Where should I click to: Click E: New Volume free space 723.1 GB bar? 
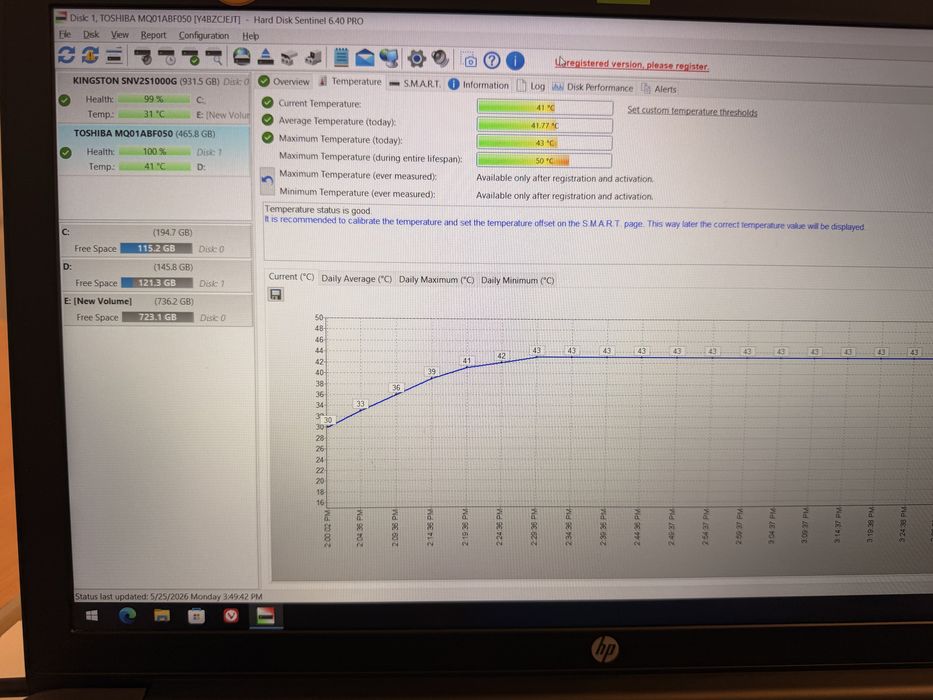pyautogui.click(x=158, y=317)
